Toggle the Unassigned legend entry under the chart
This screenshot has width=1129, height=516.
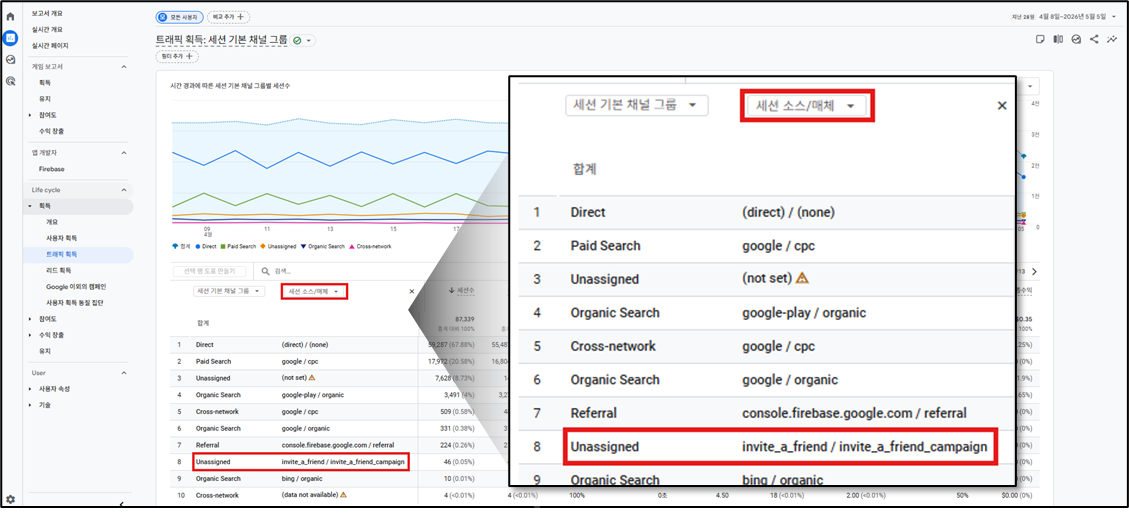click(278, 246)
